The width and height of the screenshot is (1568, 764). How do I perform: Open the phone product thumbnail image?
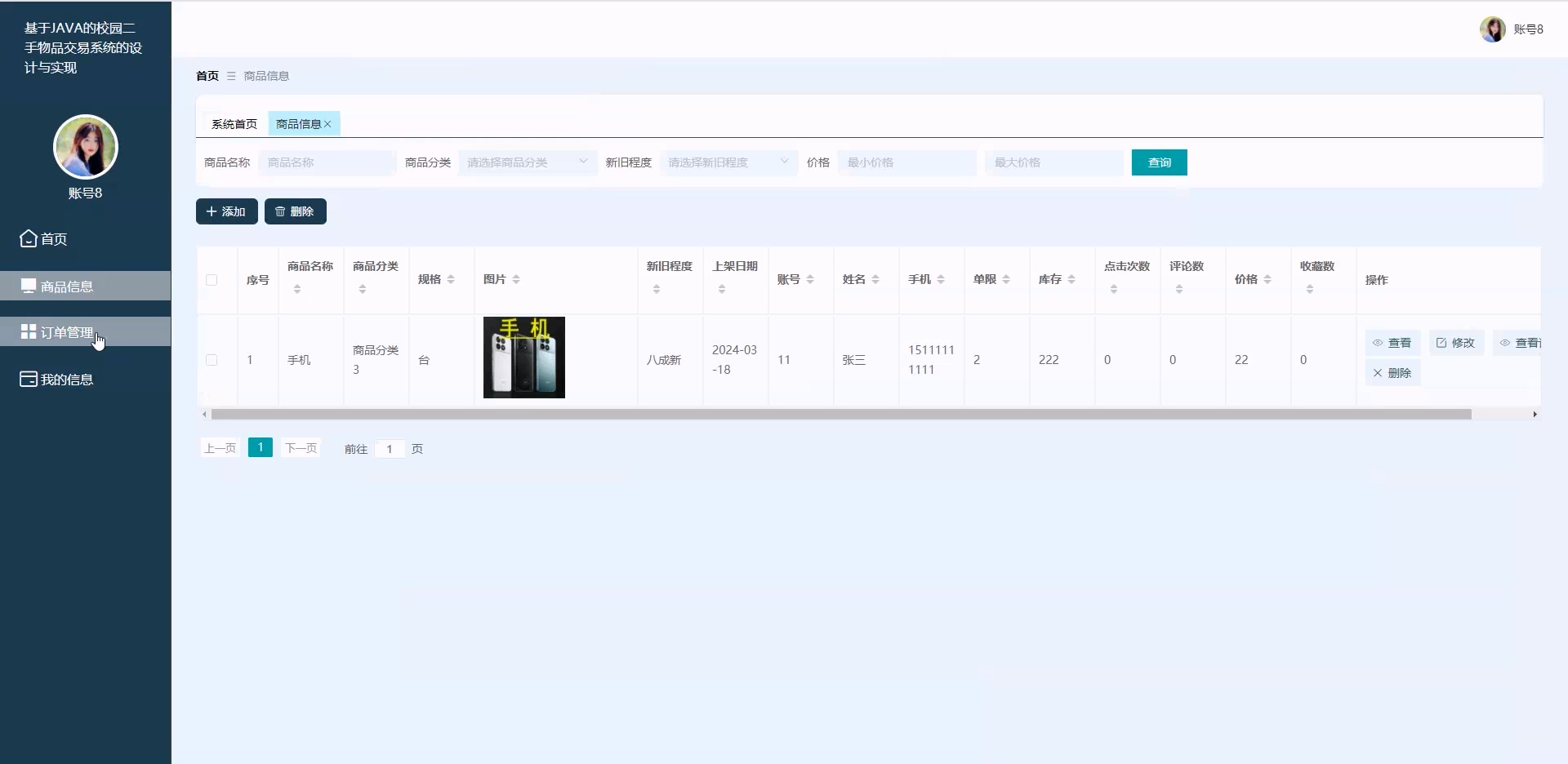pos(524,358)
